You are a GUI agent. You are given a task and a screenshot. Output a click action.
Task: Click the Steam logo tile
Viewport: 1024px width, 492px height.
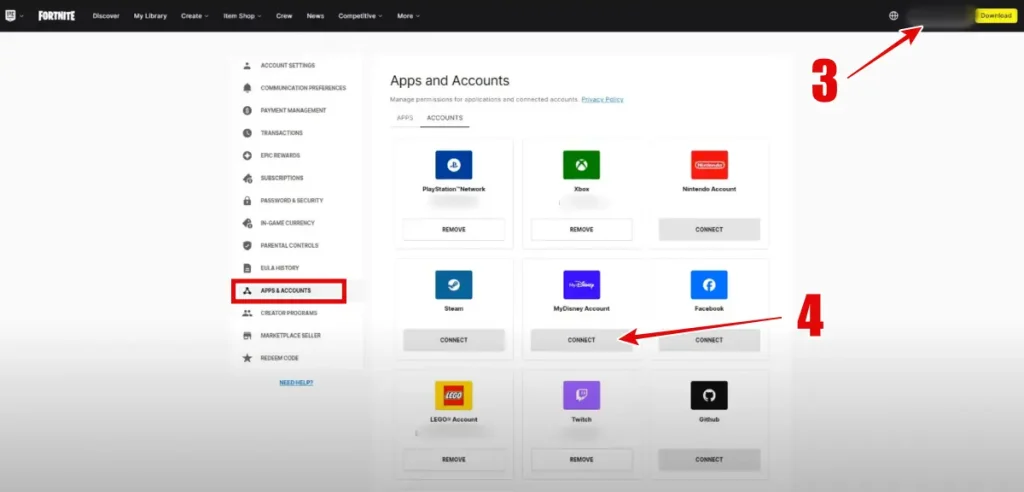pyautogui.click(x=454, y=285)
